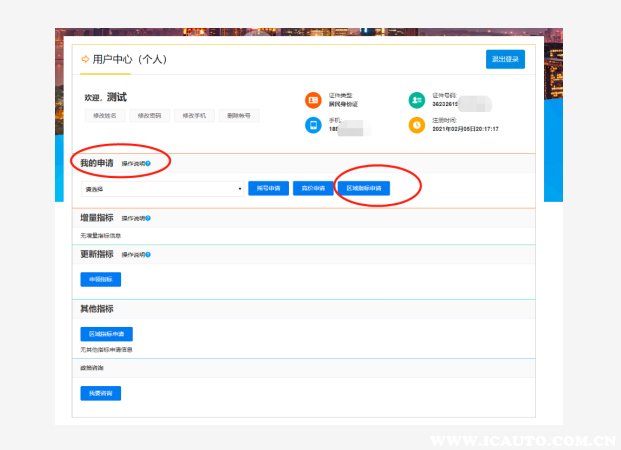The height and width of the screenshot is (450, 621).
Task: Open help icon next to 更新指标
Action: [x=149, y=255]
